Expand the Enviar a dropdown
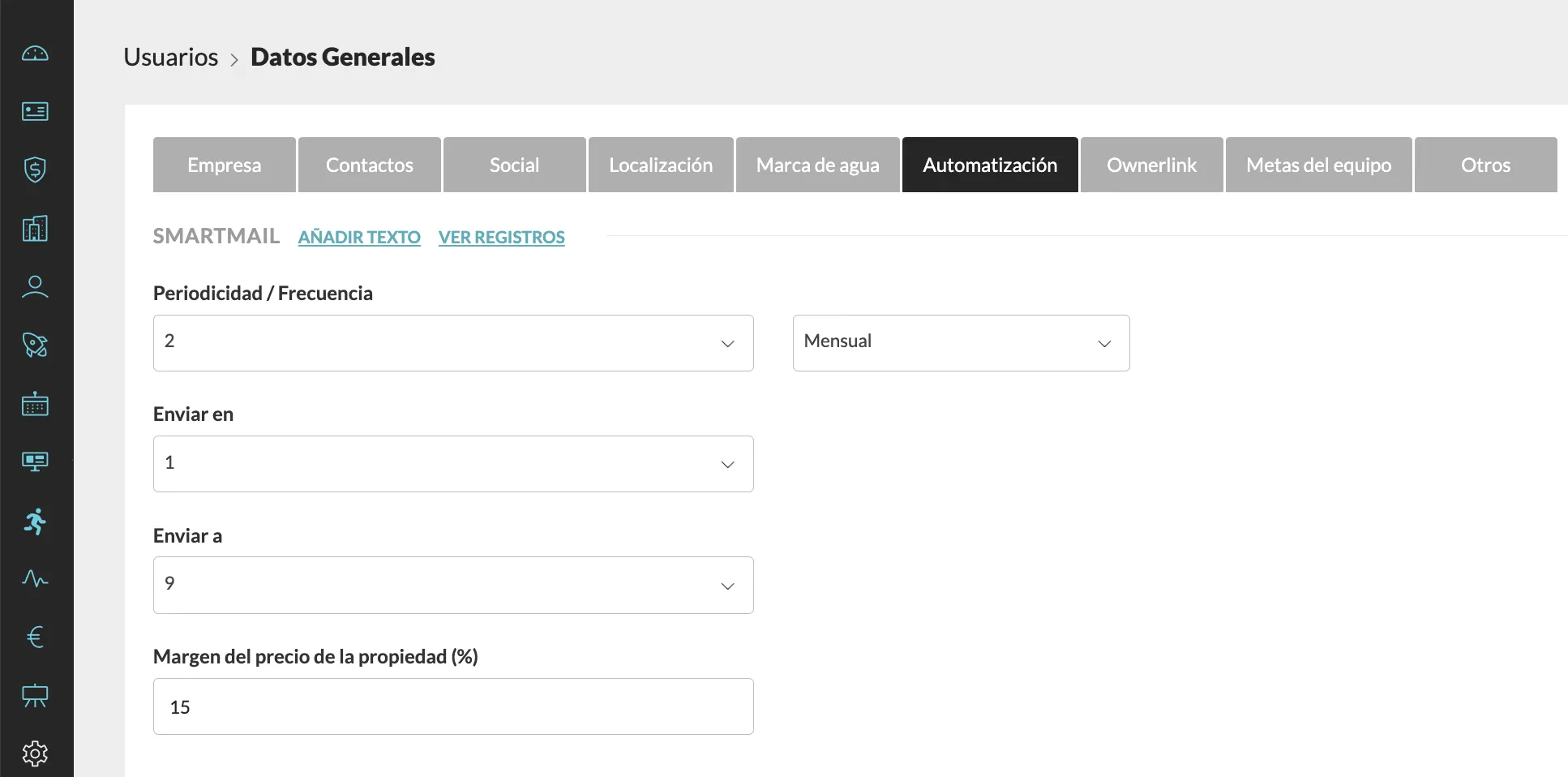 (x=453, y=585)
